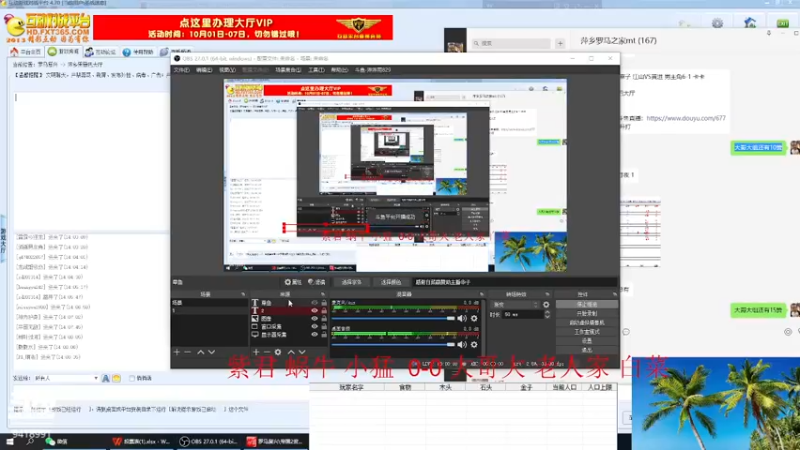Image resolution: width=800 pixels, height=450 pixels.
Task: Lock the image source row
Action: [x=324, y=318]
